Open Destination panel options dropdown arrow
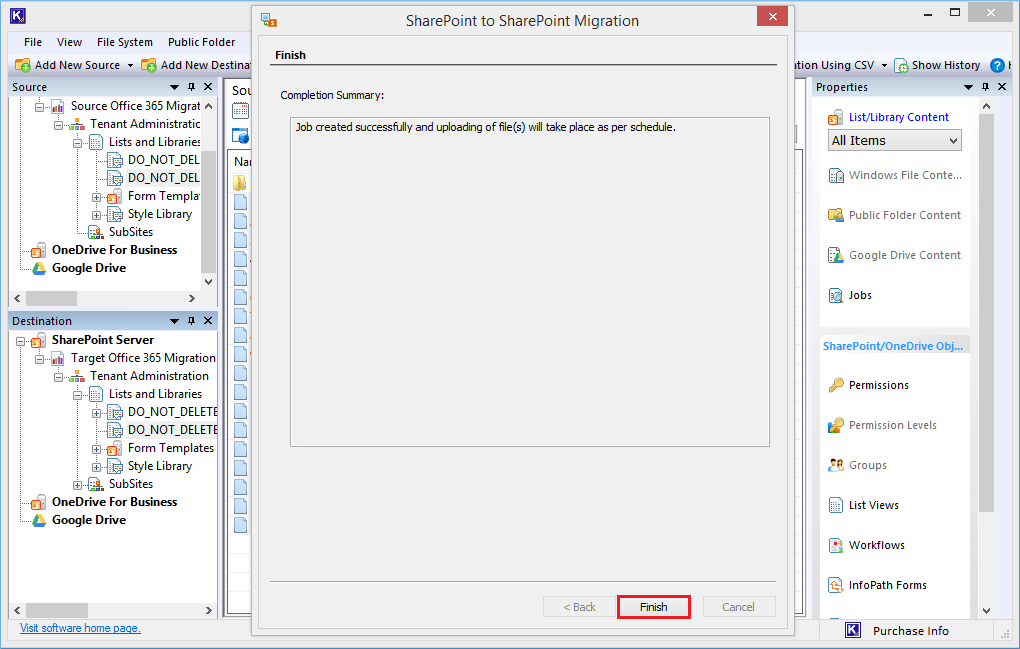The image size is (1020, 649). (174, 321)
